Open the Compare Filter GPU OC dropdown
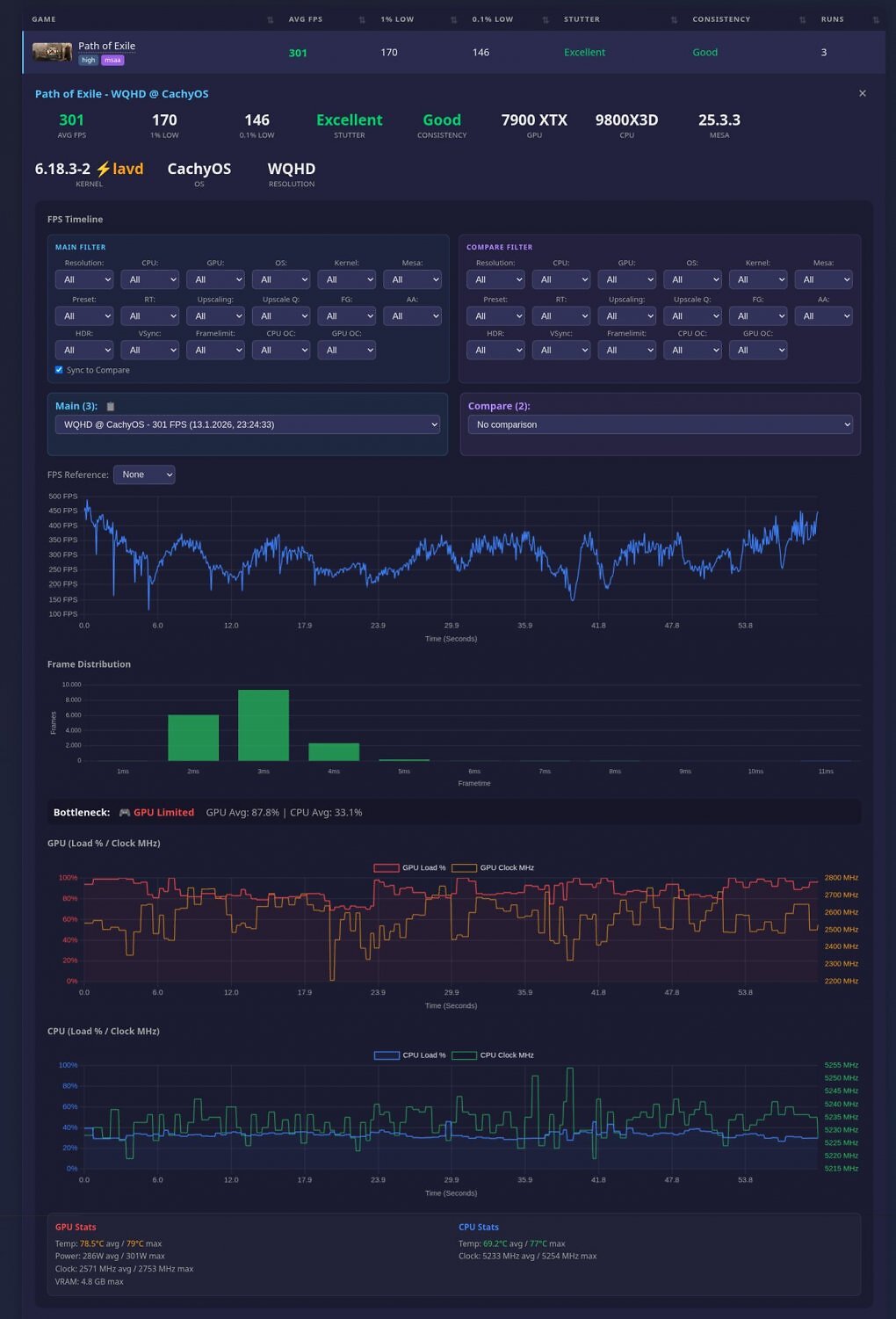The width and height of the screenshot is (896, 1319). click(x=758, y=350)
